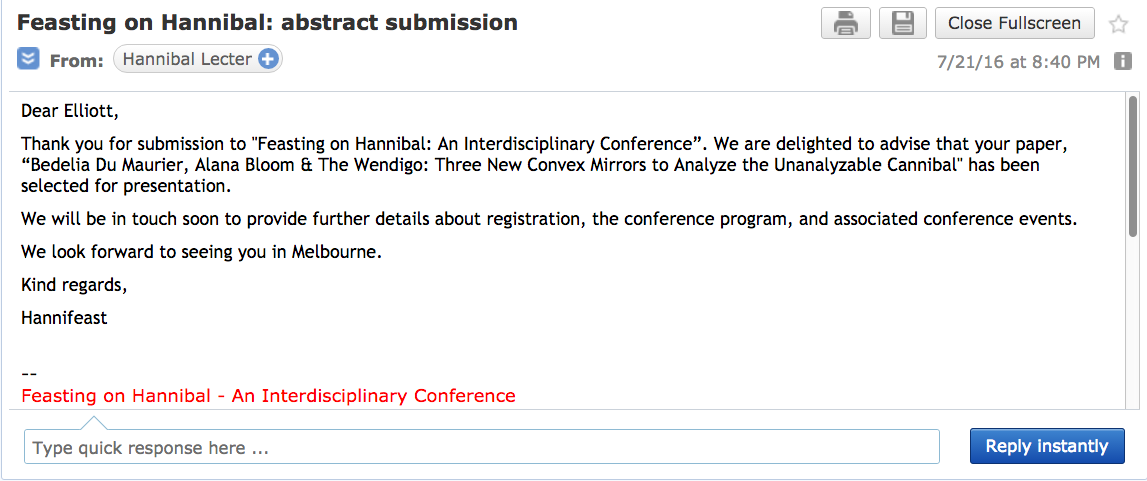Image resolution: width=1147 pixels, height=481 pixels.
Task: Save the message using the floppy disk icon
Action: [903, 23]
